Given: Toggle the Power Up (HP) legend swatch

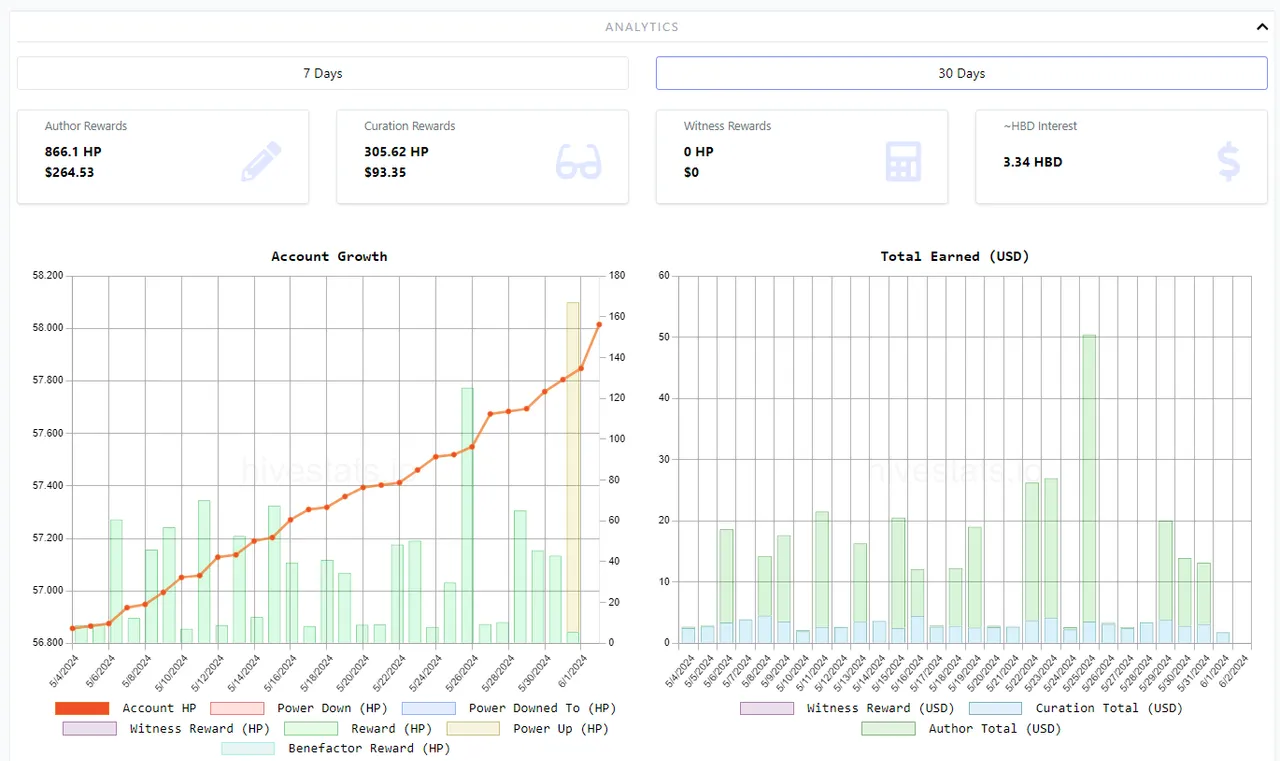Looking at the screenshot, I should [473, 729].
